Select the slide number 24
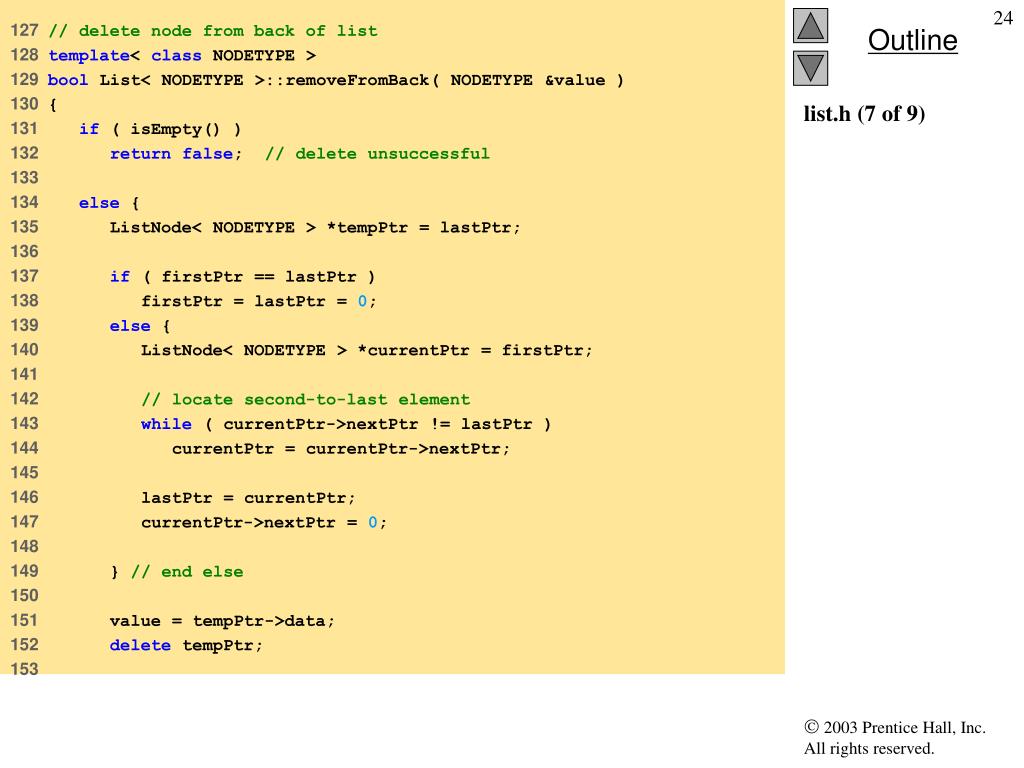The image size is (1024, 768). (1003, 18)
